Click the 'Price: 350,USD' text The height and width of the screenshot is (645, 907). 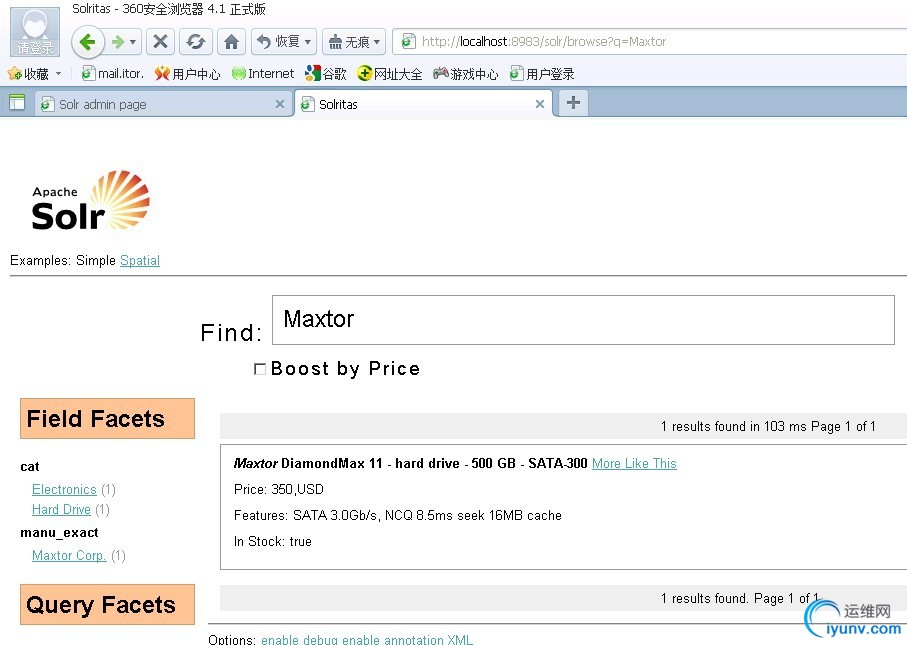(x=279, y=489)
